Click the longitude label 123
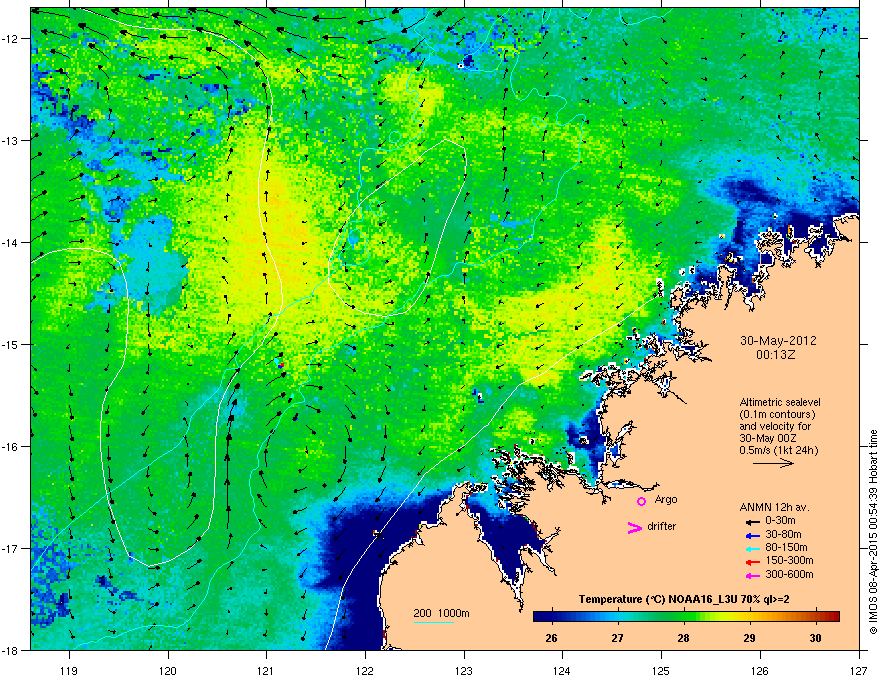The width and height of the screenshot is (880, 680). coord(464,670)
